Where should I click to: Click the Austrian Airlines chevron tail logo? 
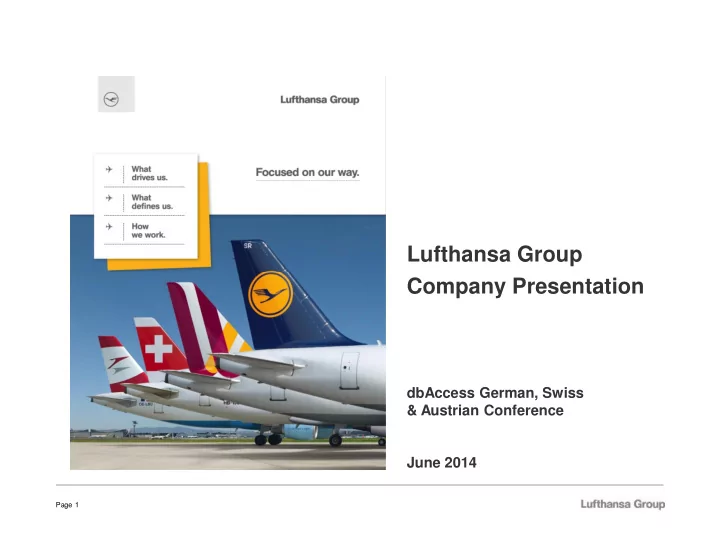(x=118, y=364)
